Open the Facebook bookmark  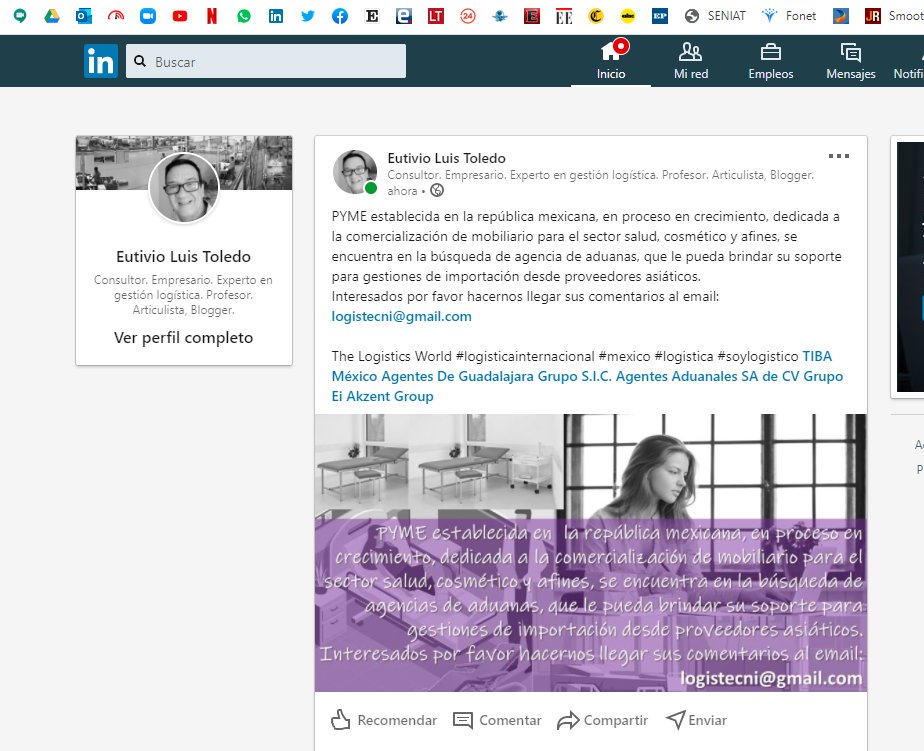(340, 16)
